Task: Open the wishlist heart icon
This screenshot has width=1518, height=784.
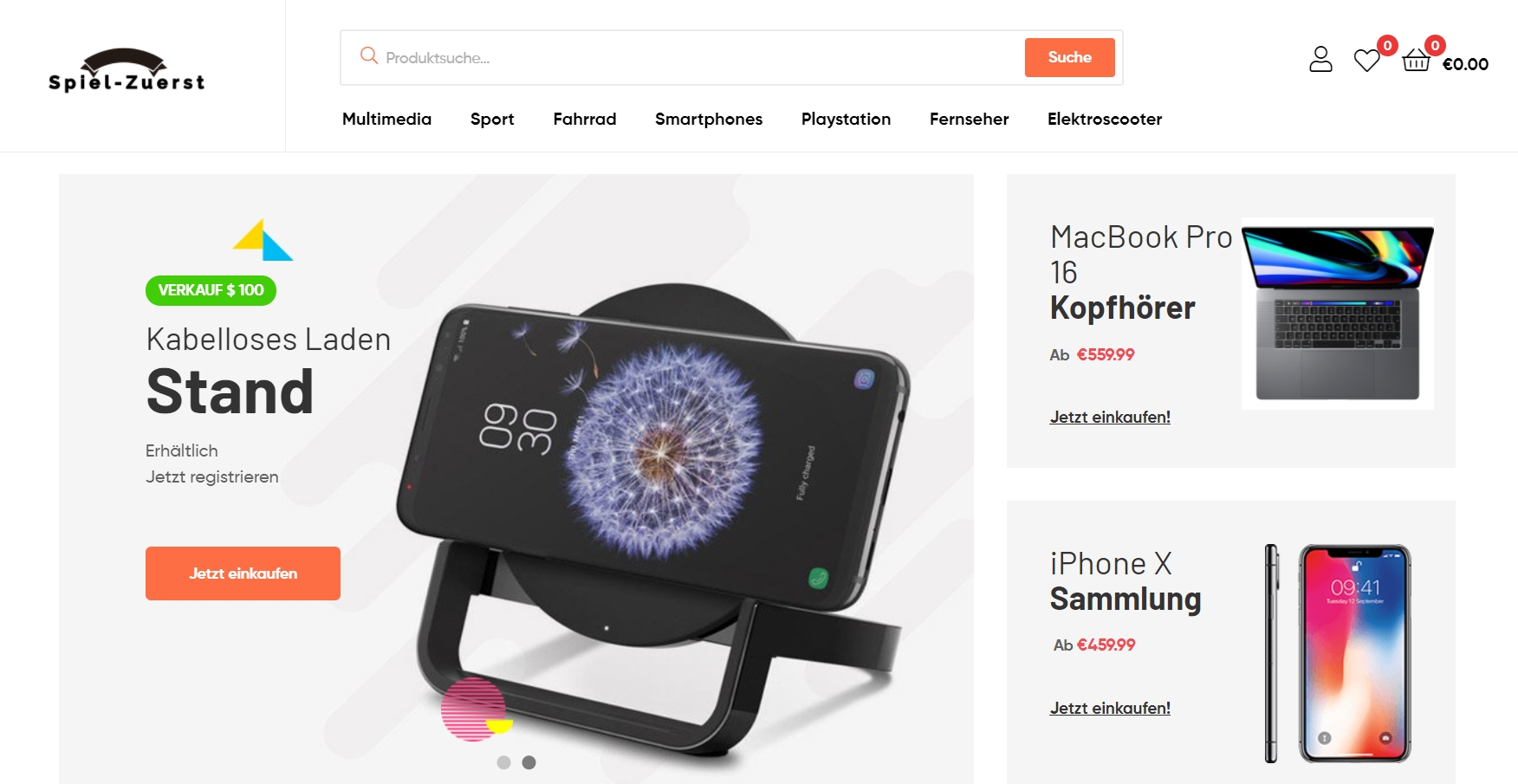Action: click(1366, 60)
